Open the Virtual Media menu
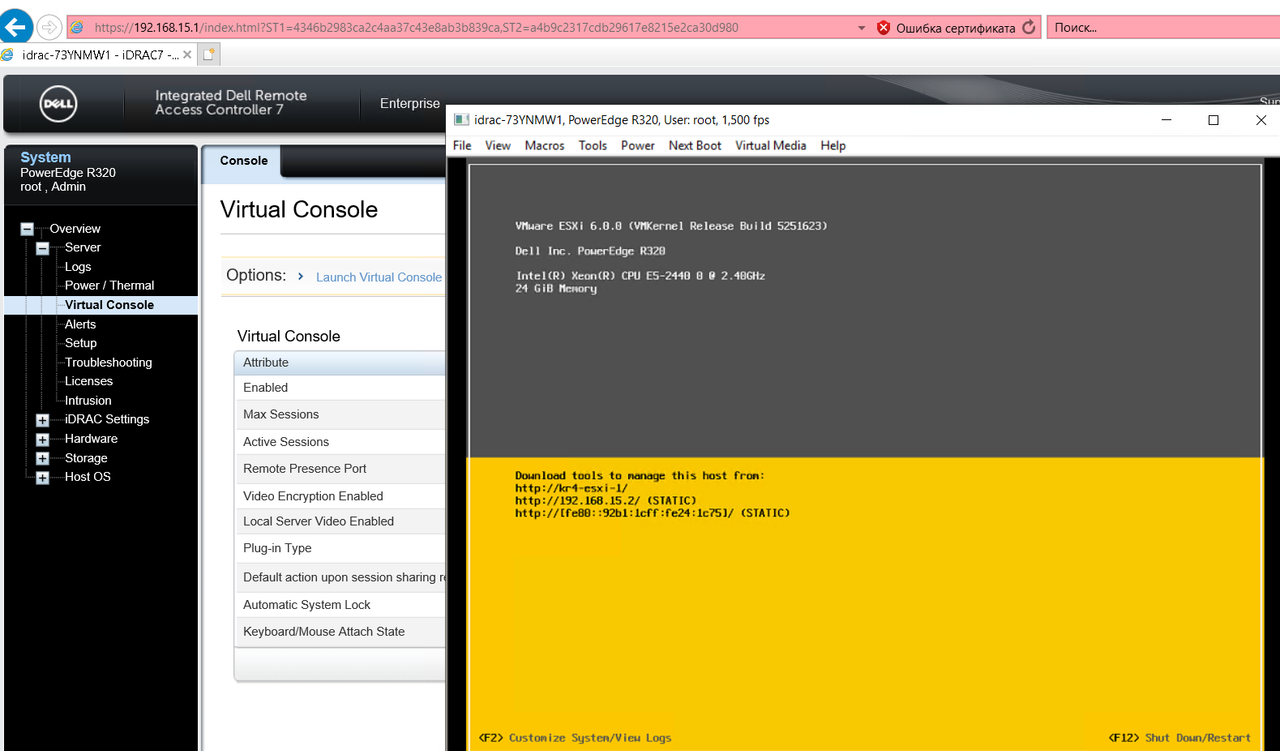 click(x=771, y=146)
